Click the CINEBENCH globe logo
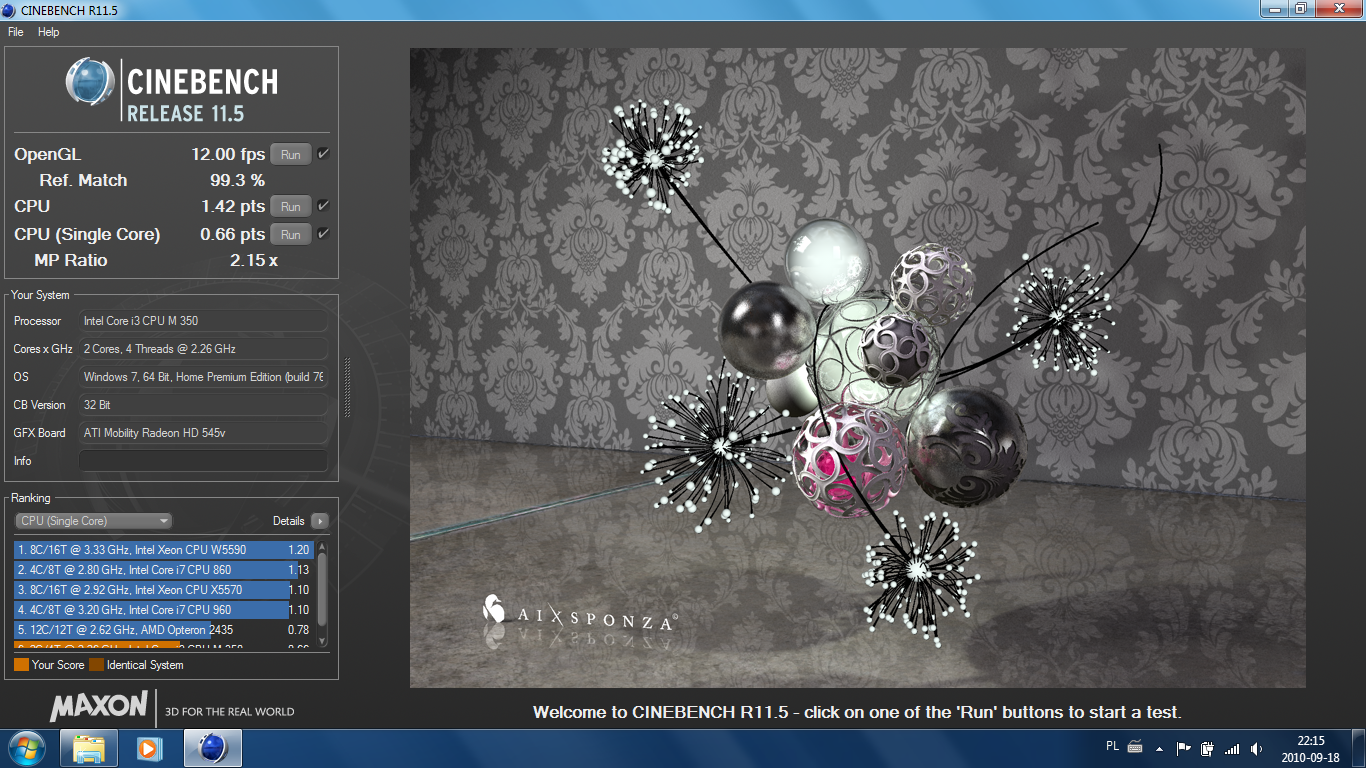Viewport: 1366px width, 768px height. coord(91,82)
